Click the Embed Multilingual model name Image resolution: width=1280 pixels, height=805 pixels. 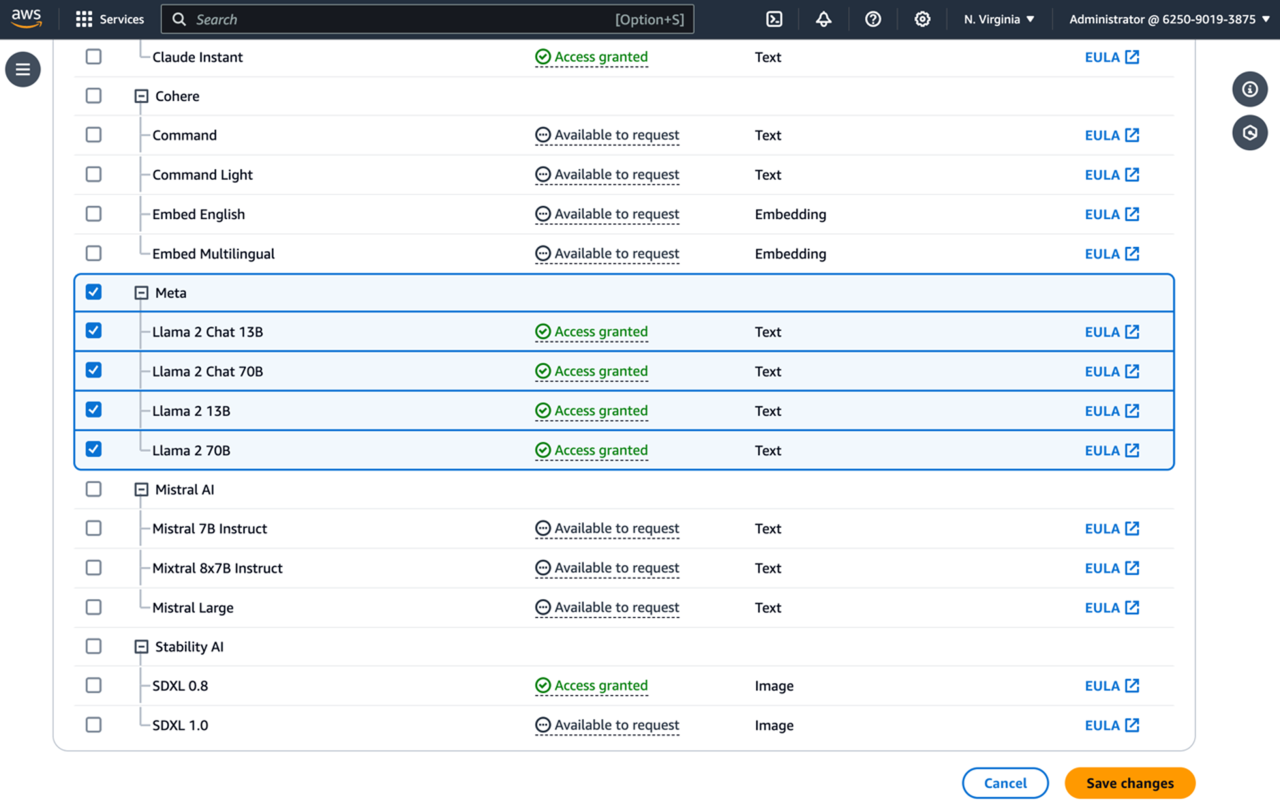pos(213,254)
